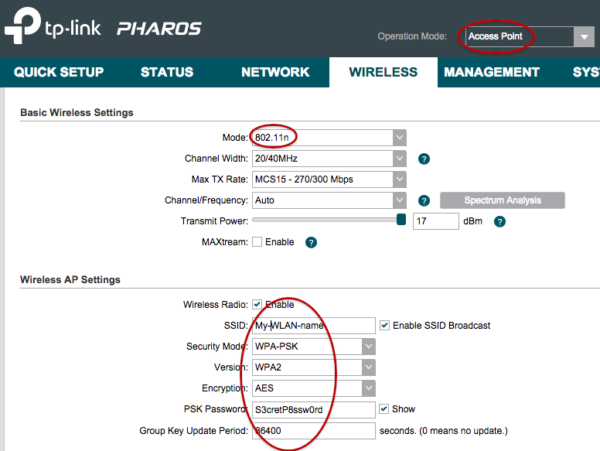Open the NETWORK tab

[x=275, y=72]
